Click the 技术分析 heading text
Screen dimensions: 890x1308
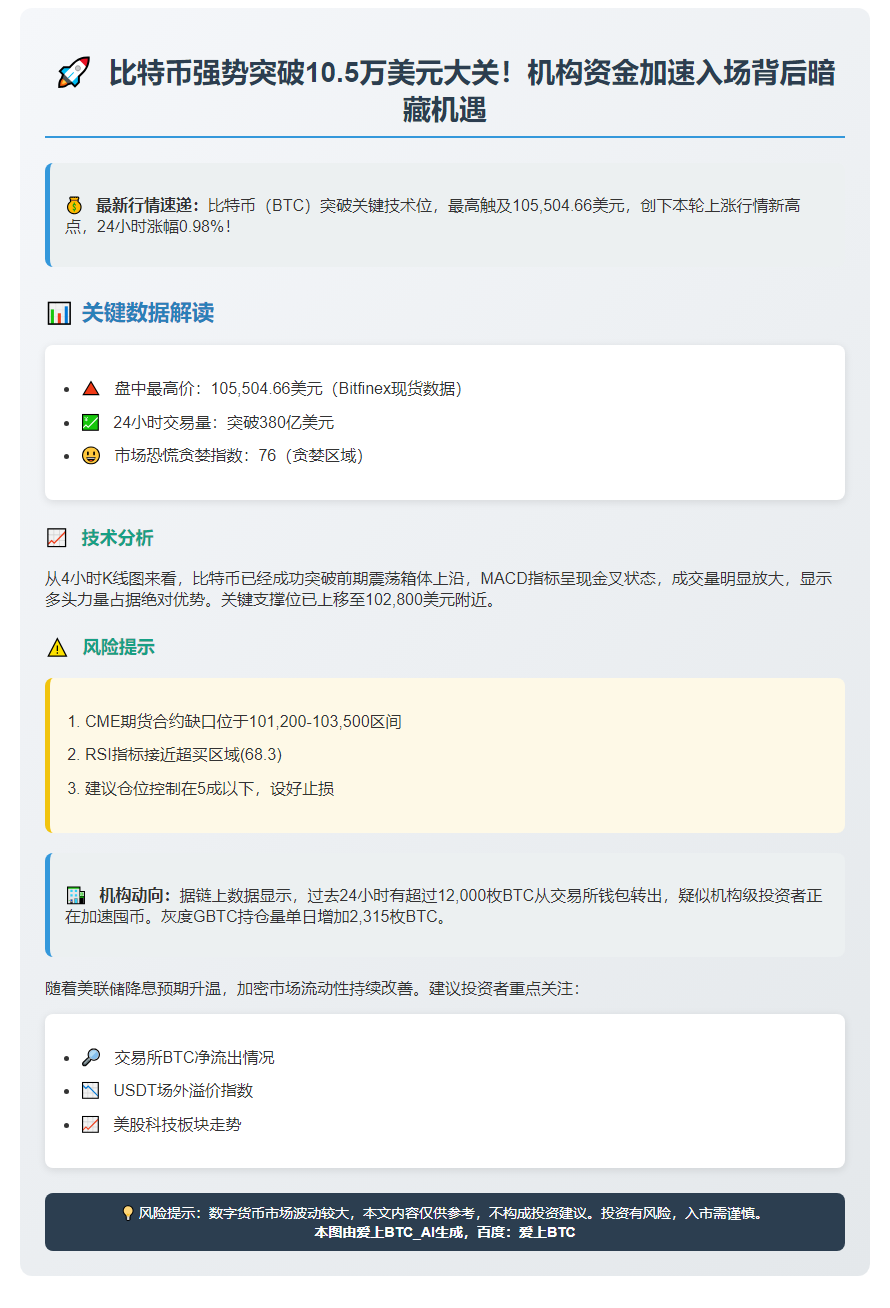[x=118, y=538]
